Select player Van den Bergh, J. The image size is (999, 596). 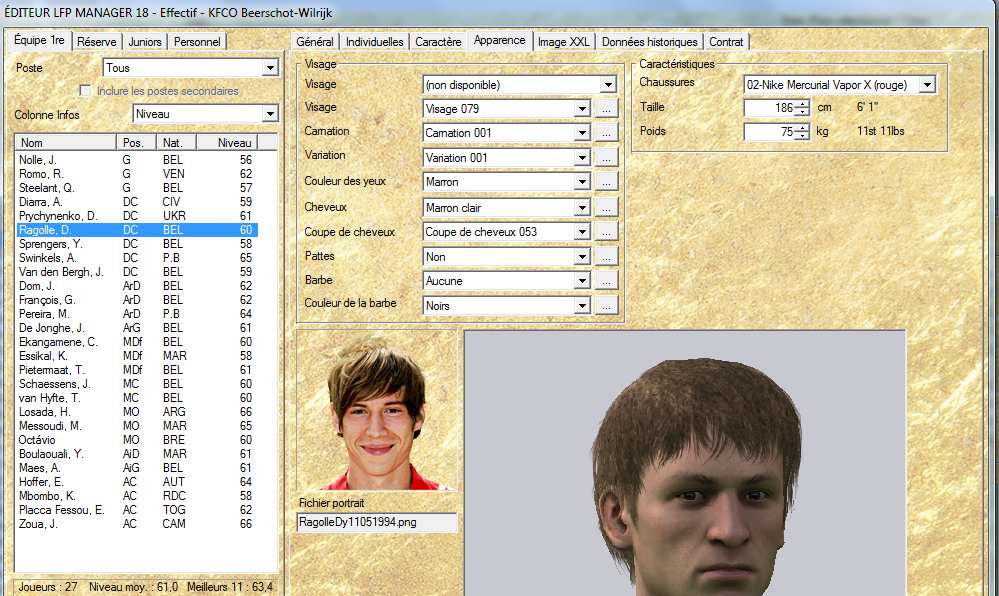(x=137, y=272)
